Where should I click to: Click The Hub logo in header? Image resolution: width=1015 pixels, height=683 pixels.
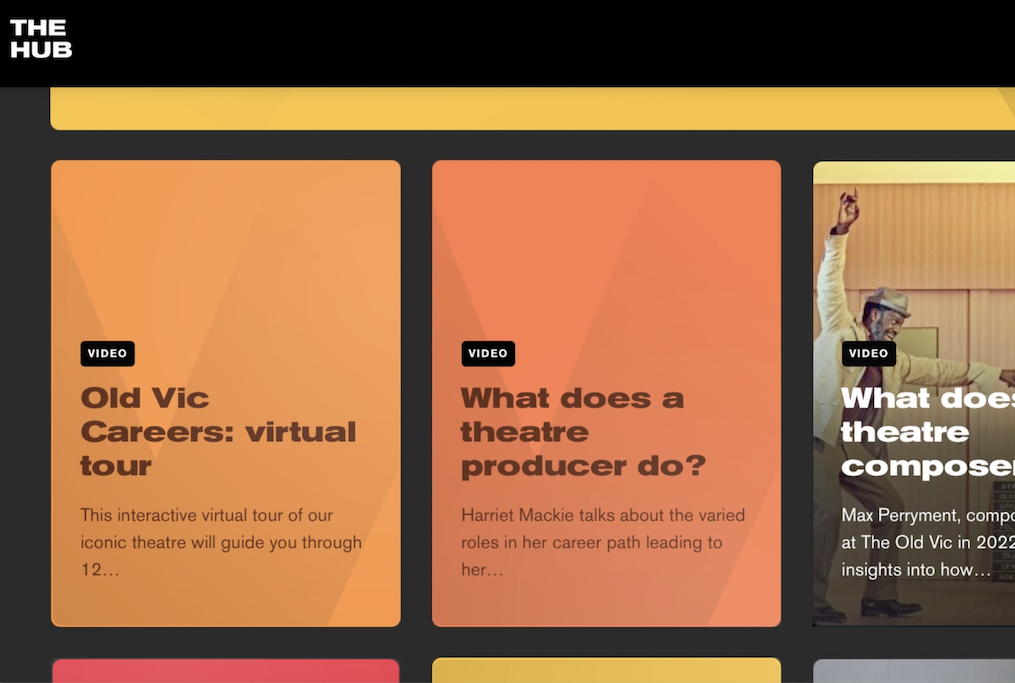[x=41, y=39]
